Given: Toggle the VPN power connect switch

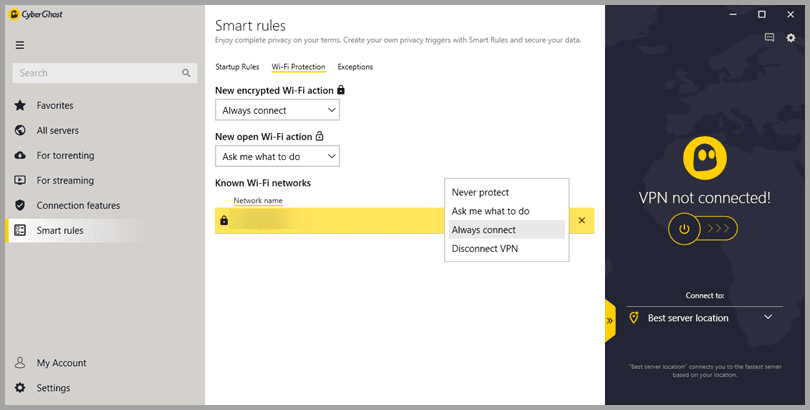Looking at the screenshot, I should (703, 228).
